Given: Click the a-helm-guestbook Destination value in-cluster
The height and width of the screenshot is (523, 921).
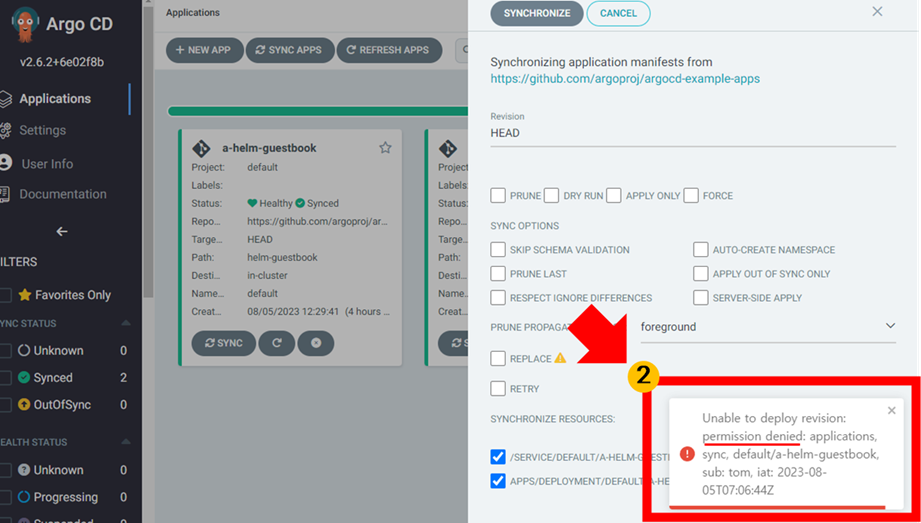Looking at the screenshot, I should point(267,276).
